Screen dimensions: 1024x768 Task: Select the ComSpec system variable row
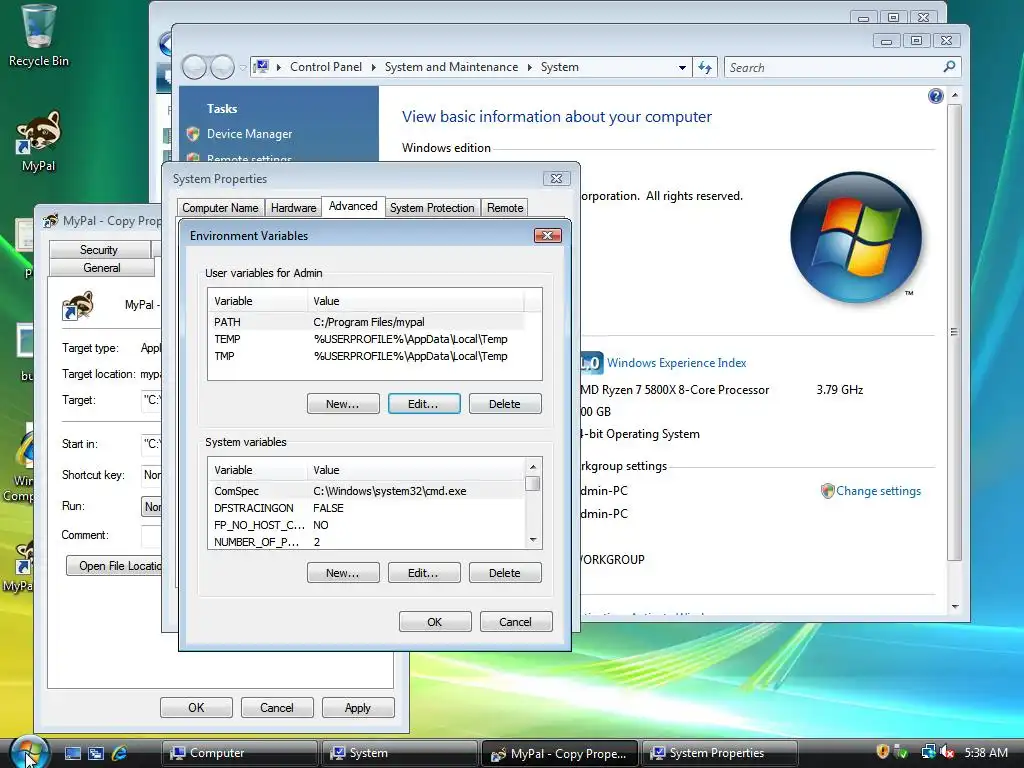[367, 491]
